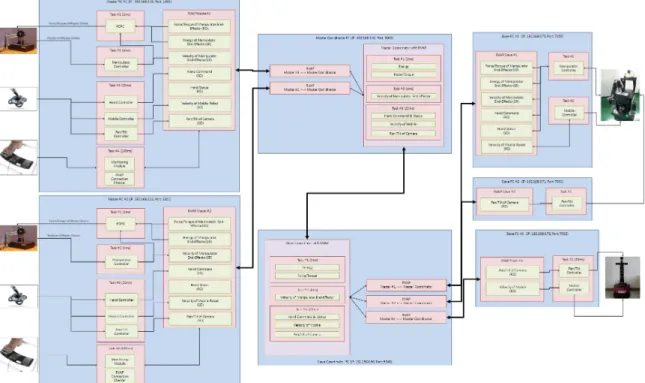The image size is (645, 383).
Task: Click the Hand Status data box in the upper Master PC block
Action: tap(200, 89)
